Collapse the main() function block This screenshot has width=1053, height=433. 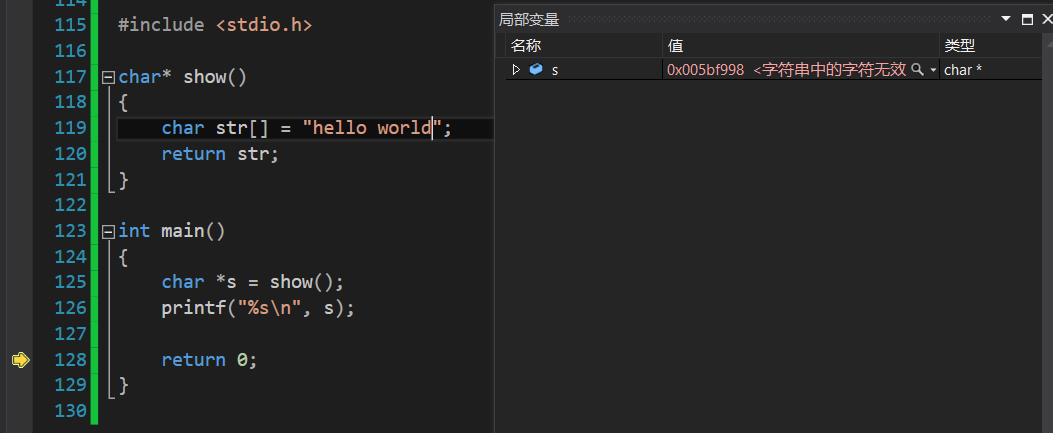tap(108, 231)
